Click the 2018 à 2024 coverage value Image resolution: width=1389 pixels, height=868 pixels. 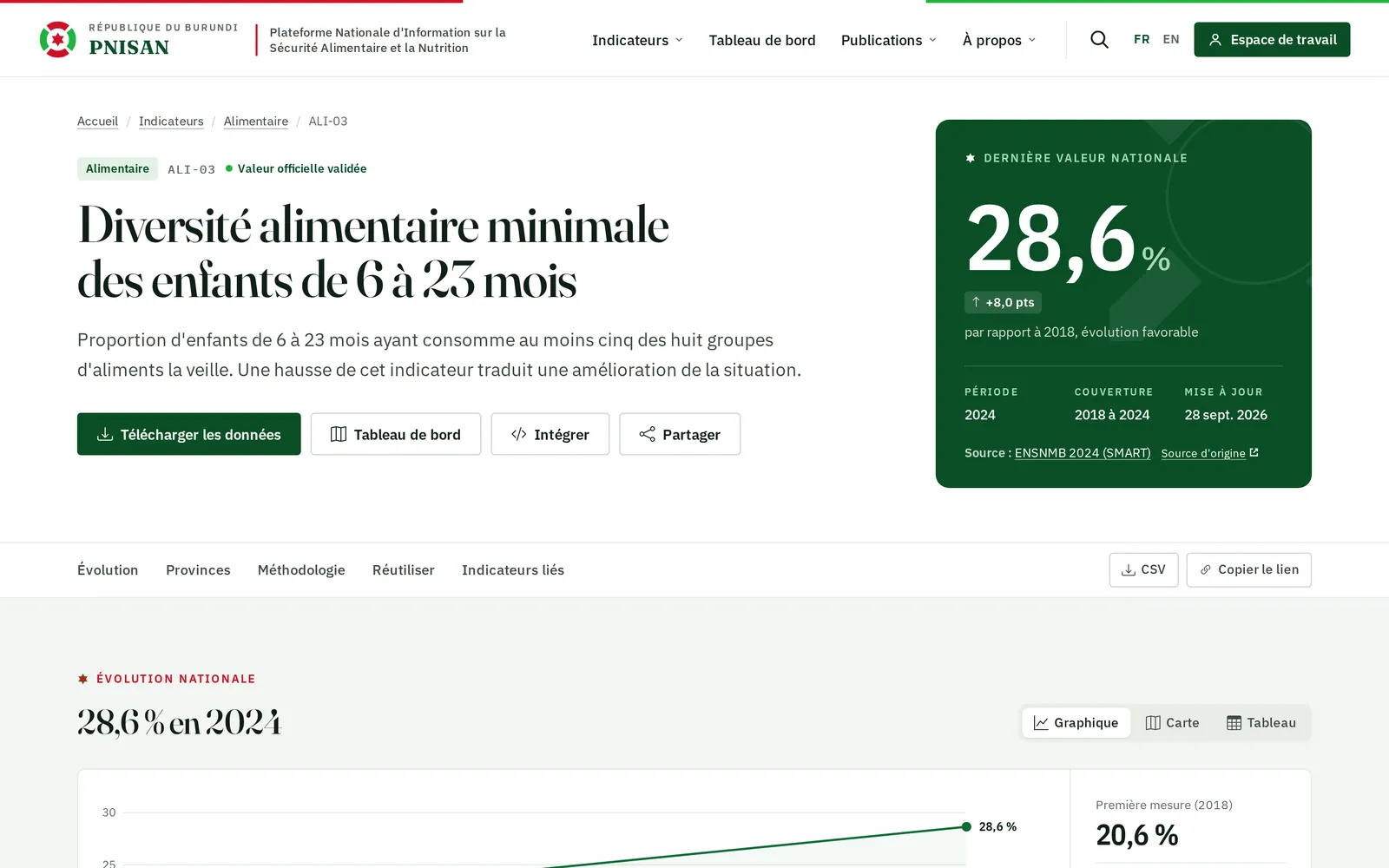coord(1112,415)
